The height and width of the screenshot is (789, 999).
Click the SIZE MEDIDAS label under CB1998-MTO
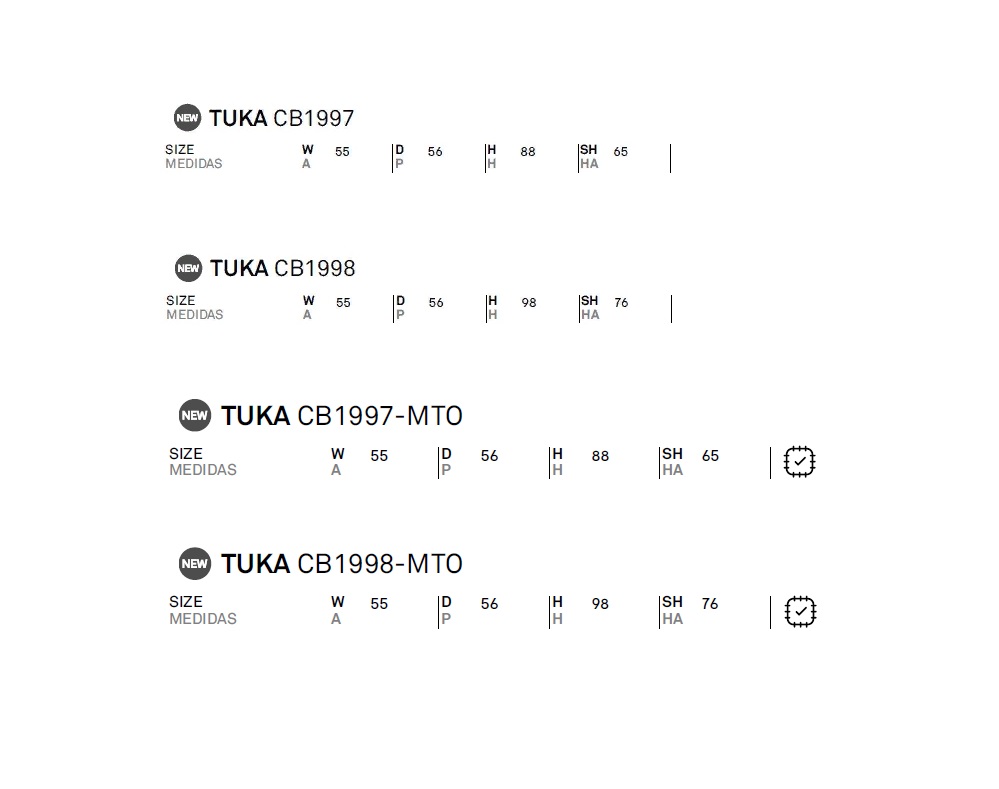203,611
